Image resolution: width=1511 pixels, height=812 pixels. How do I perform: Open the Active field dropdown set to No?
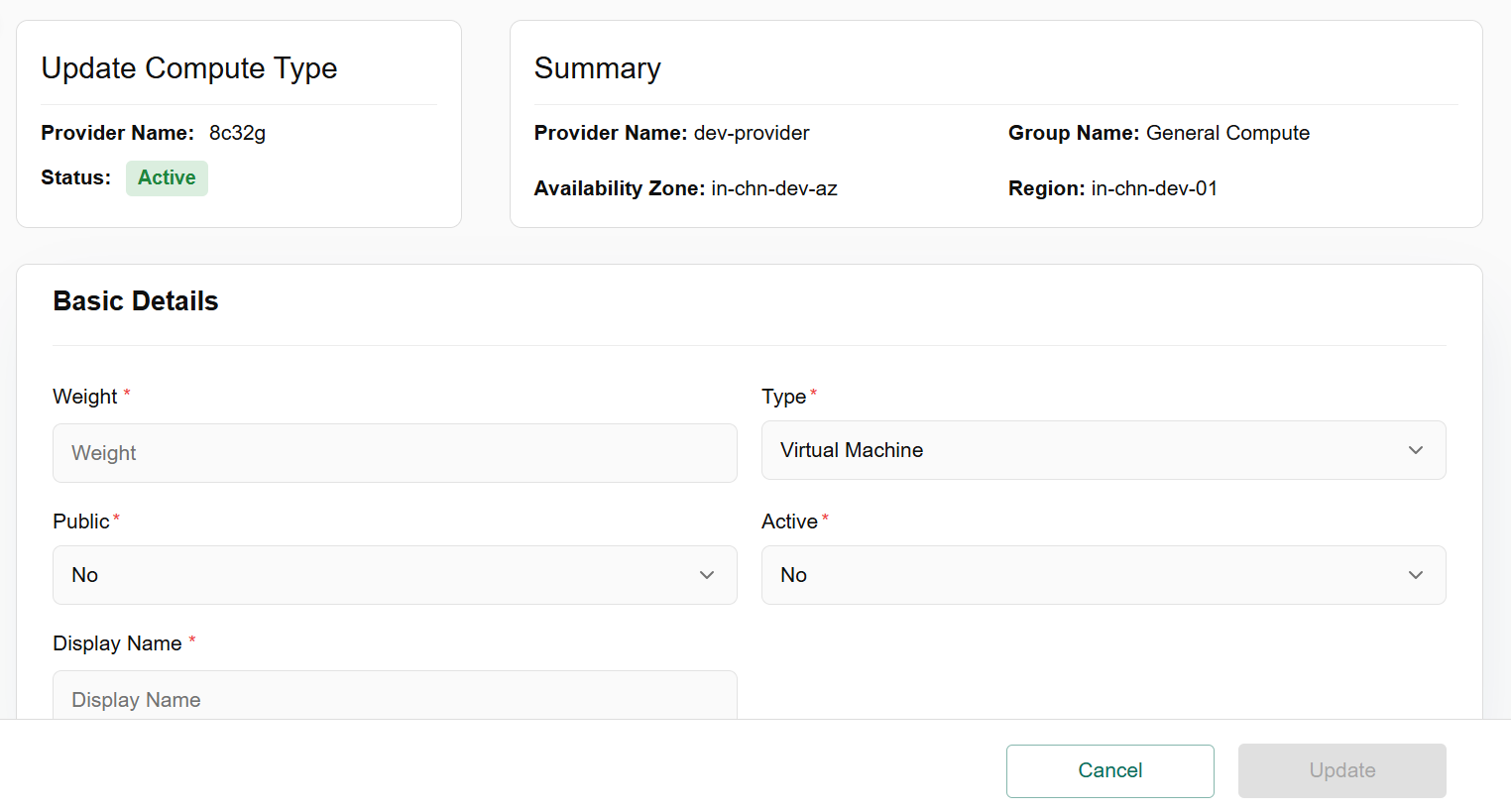click(1091, 575)
